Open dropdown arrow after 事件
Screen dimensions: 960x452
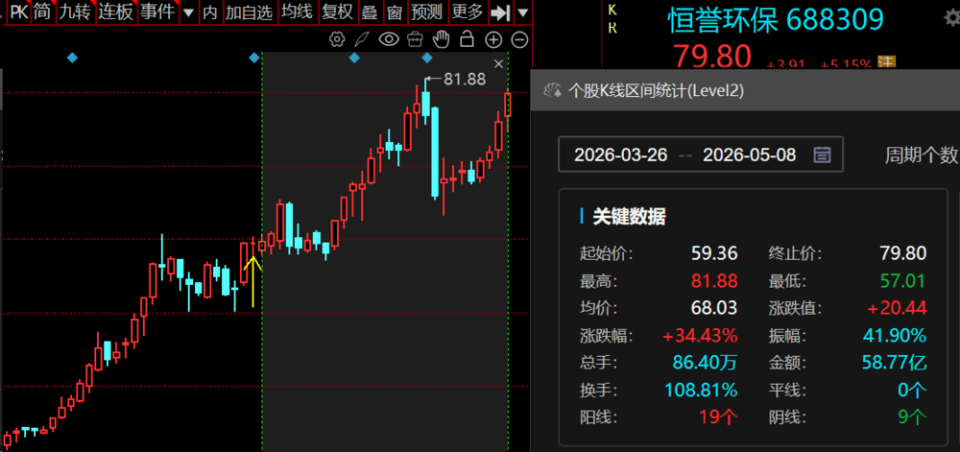tap(189, 12)
